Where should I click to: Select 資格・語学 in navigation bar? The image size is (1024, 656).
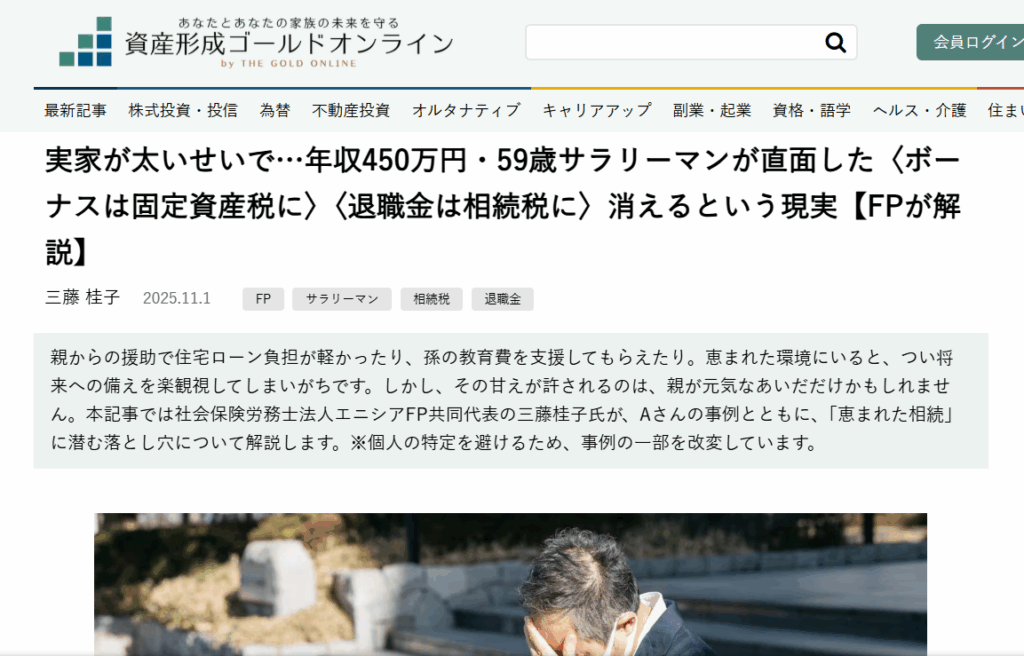[x=812, y=111]
